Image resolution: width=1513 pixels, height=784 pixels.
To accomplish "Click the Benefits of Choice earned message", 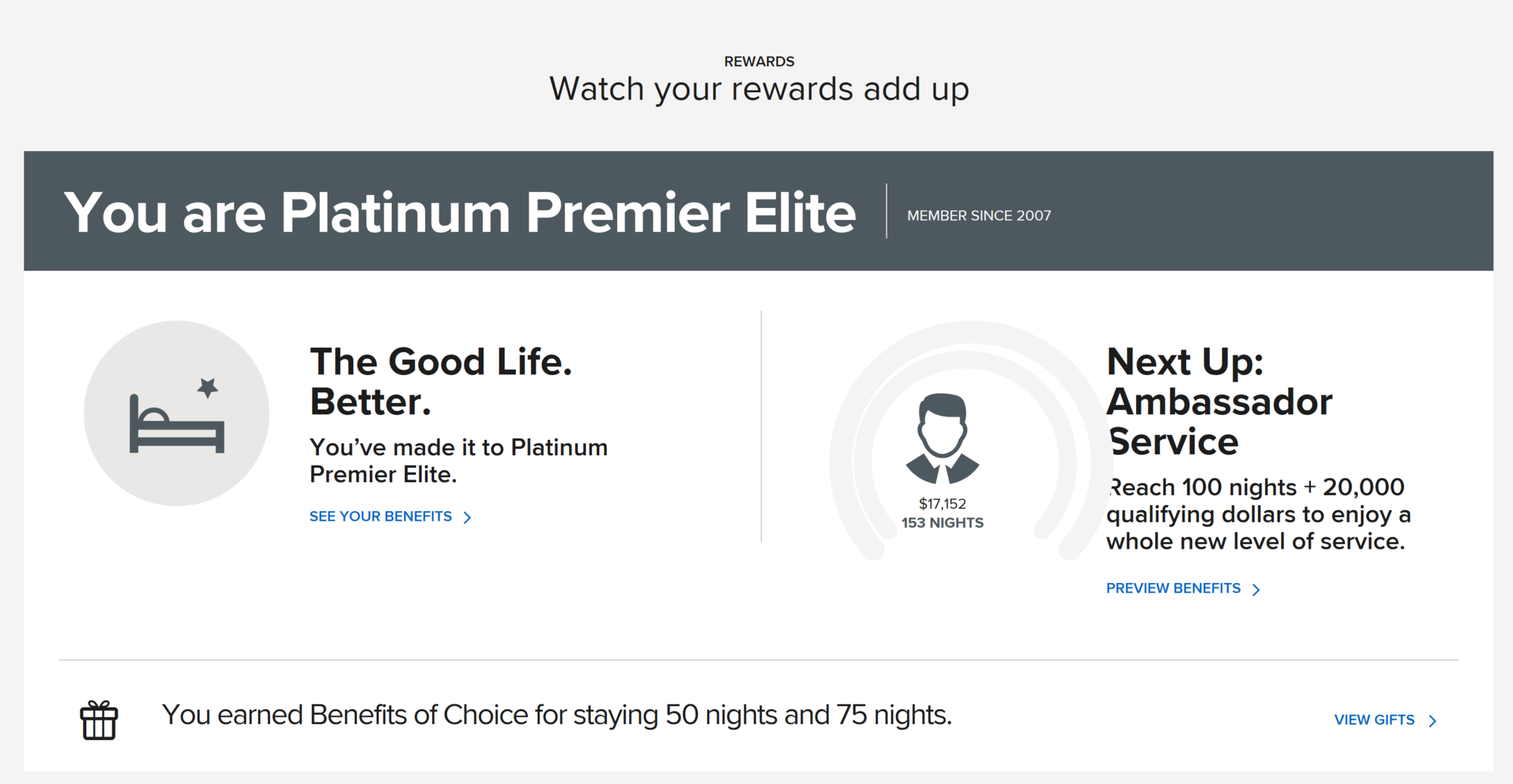I will [x=557, y=714].
